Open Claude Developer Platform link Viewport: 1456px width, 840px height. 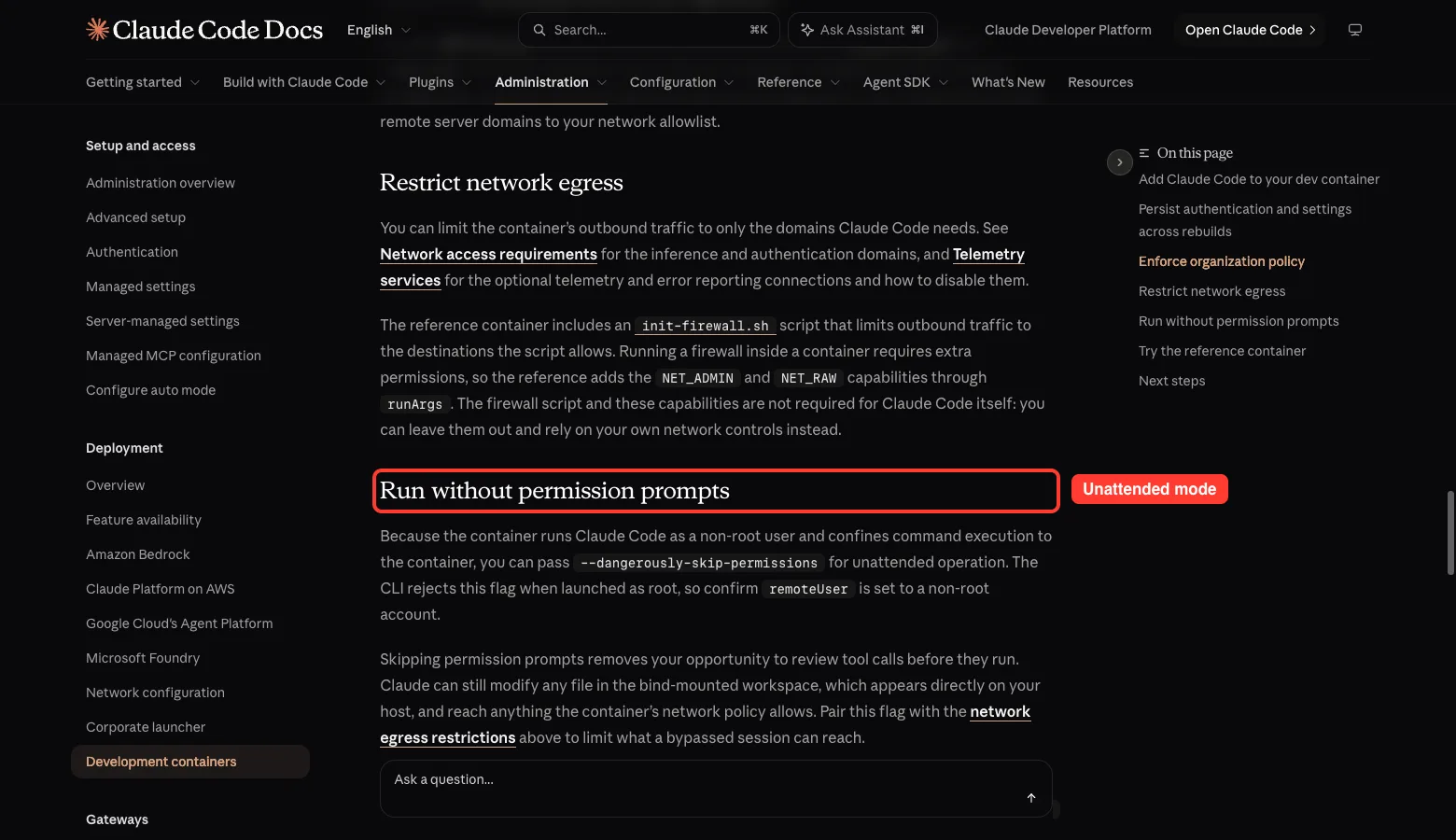tap(1068, 30)
